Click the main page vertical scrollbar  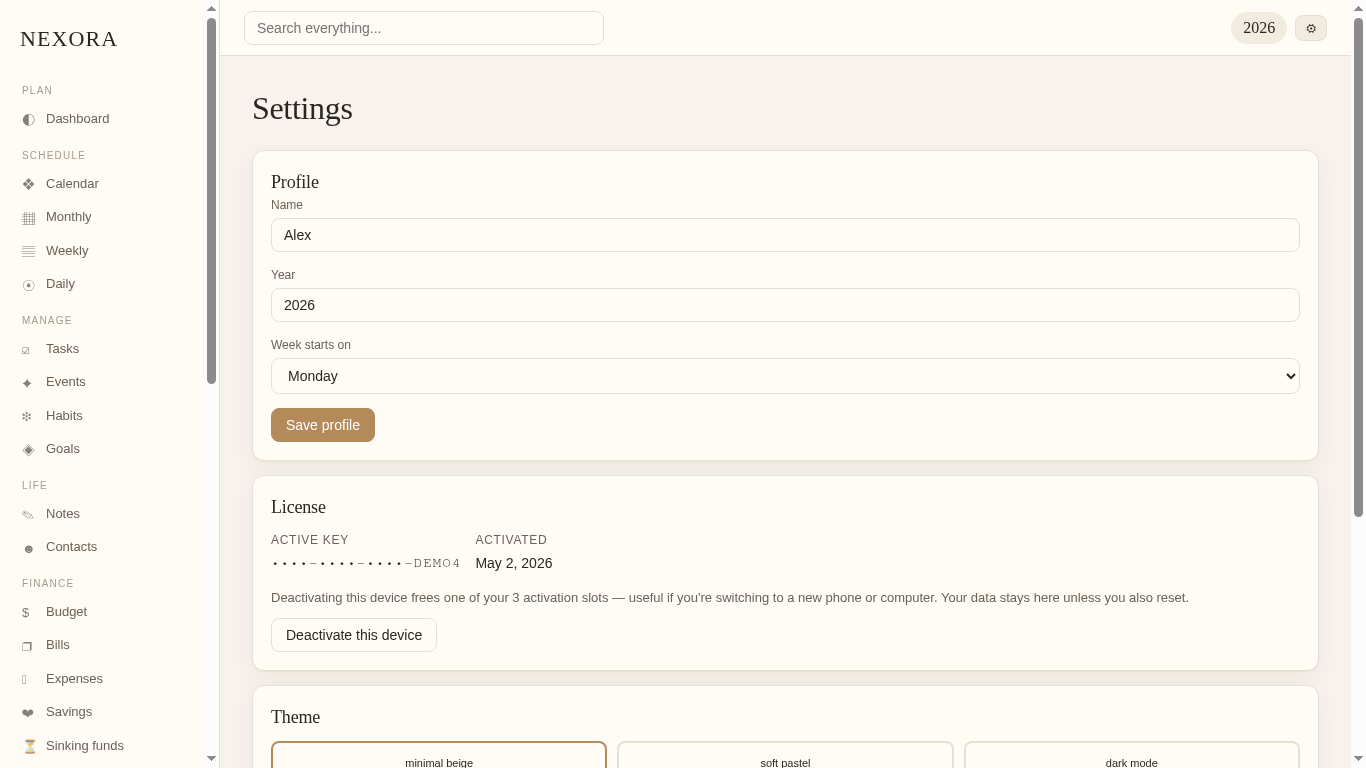[x=1358, y=266]
